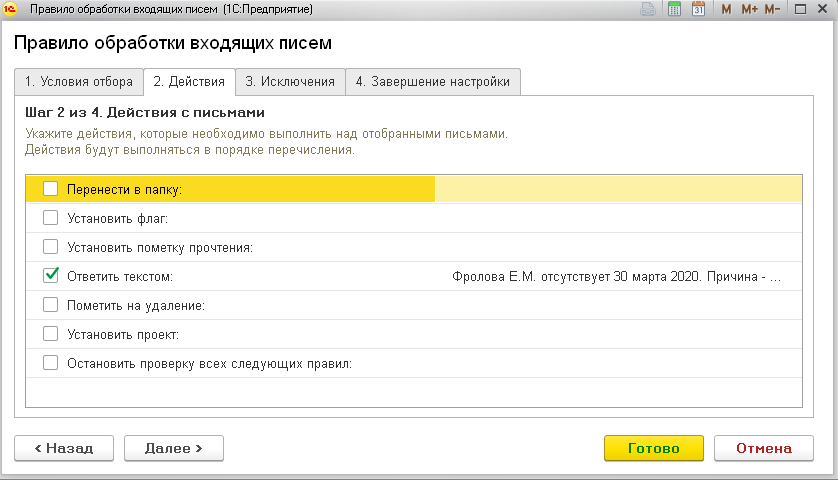Switch to '1. Условия отбора' tab

[x=78, y=82]
